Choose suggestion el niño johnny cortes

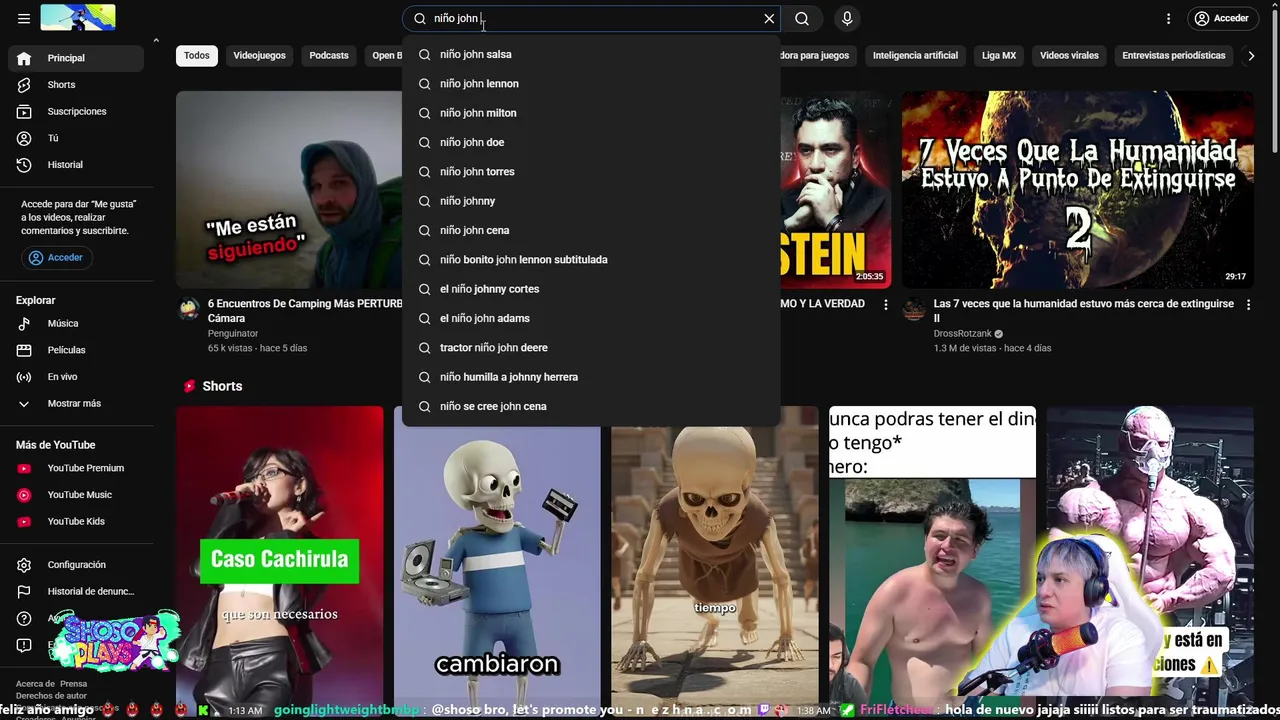[591, 289]
